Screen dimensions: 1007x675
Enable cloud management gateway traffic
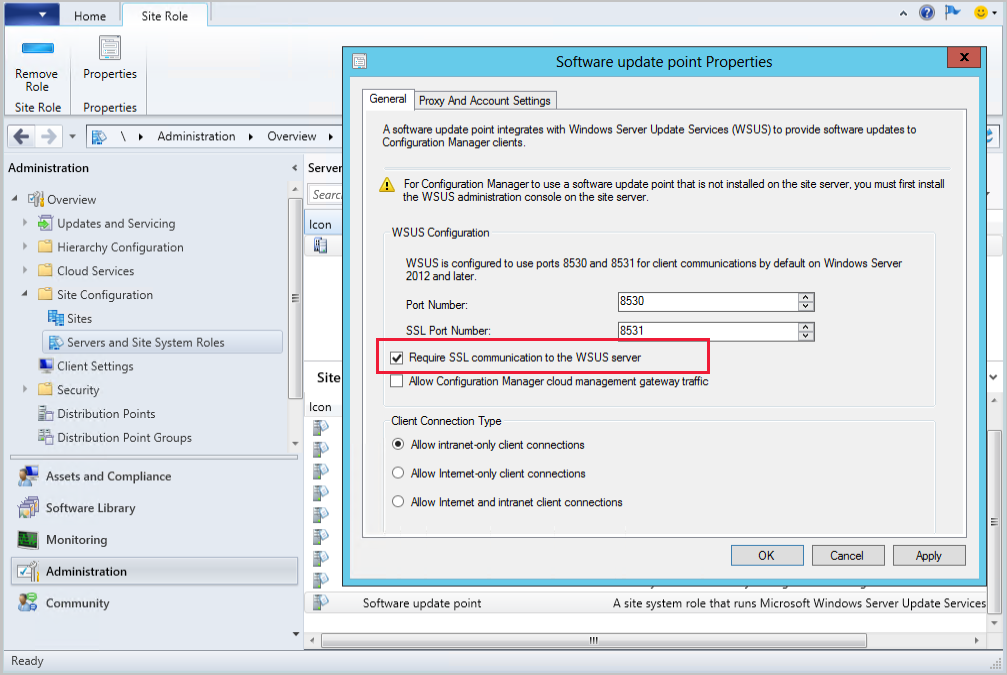click(397, 380)
